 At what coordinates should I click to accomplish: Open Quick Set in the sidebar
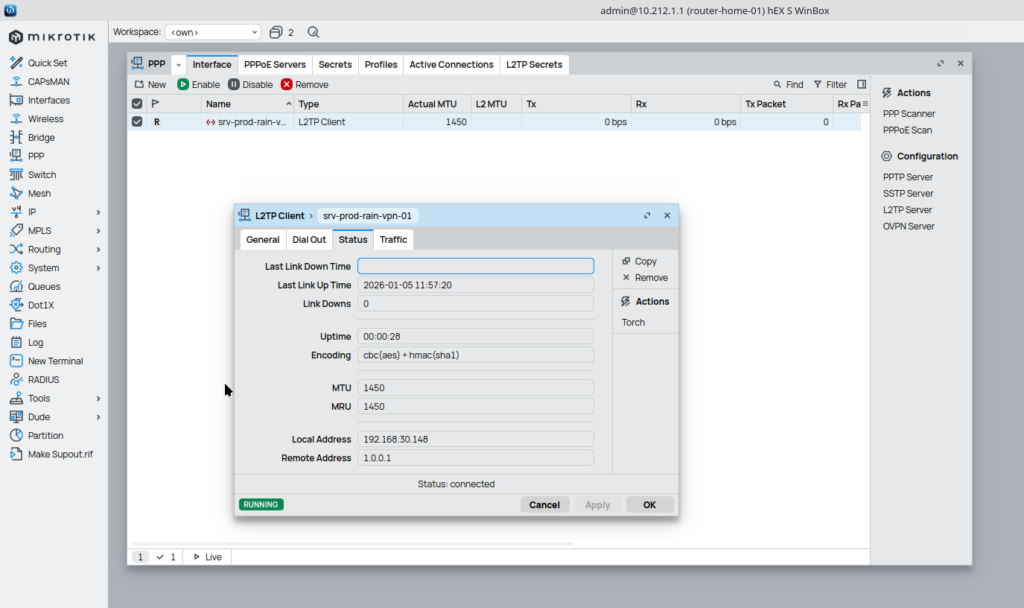click(47, 63)
